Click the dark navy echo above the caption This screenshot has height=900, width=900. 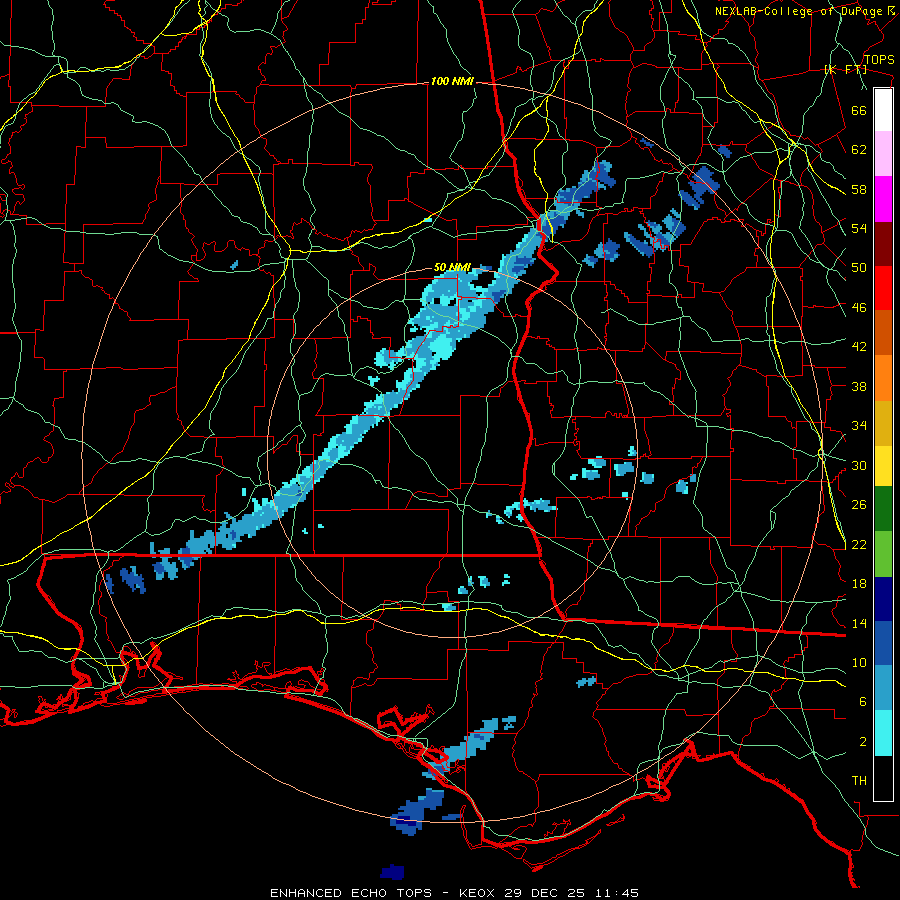tap(392, 872)
